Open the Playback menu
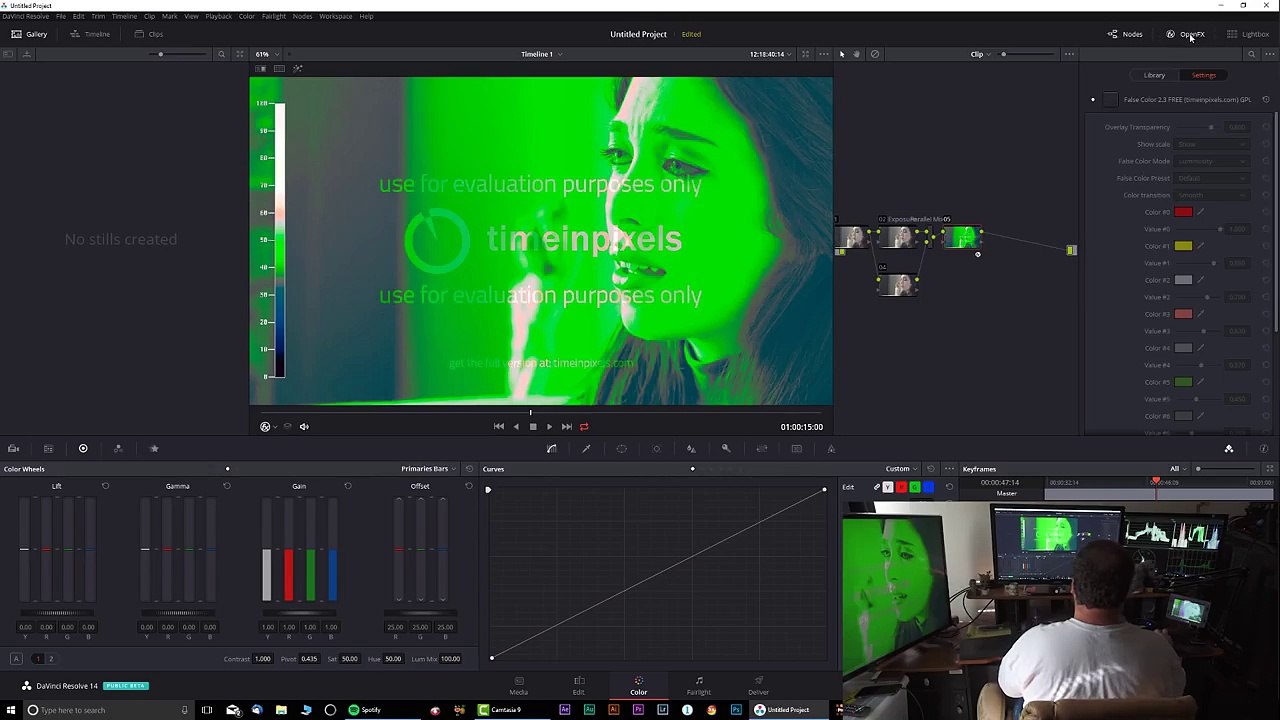 [x=218, y=16]
